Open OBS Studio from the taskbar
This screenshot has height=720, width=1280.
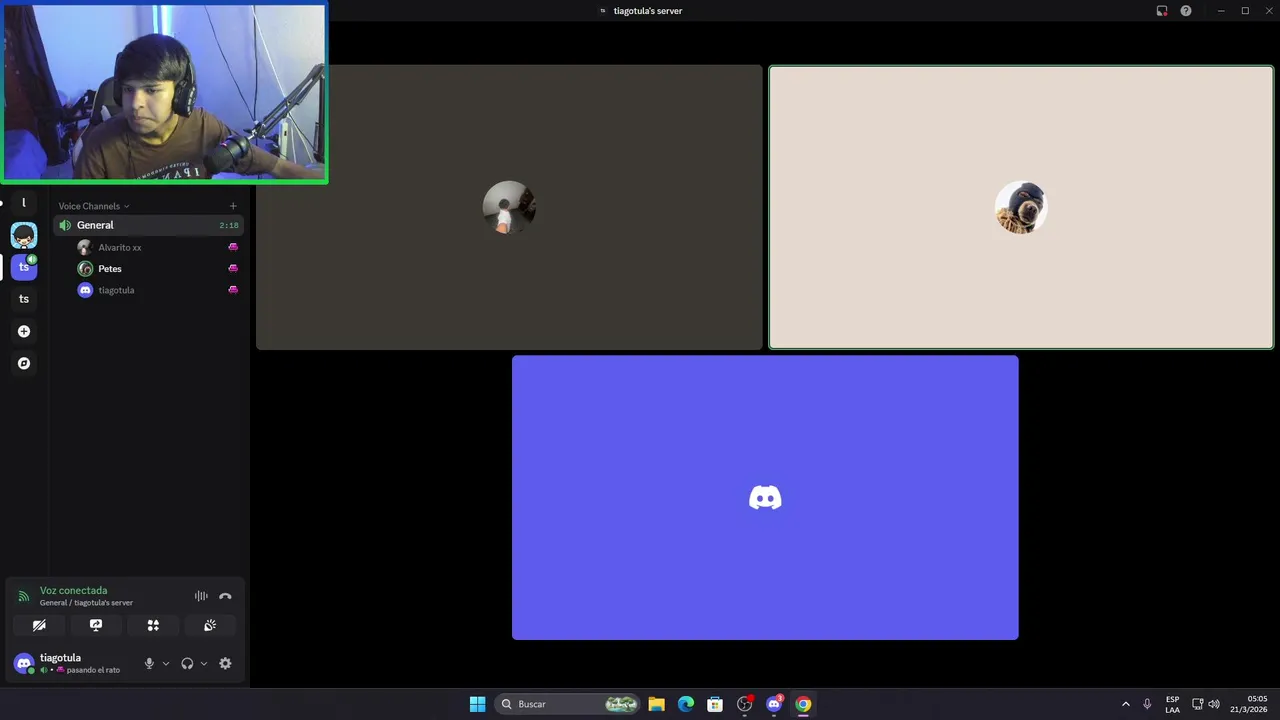pyautogui.click(x=744, y=704)
